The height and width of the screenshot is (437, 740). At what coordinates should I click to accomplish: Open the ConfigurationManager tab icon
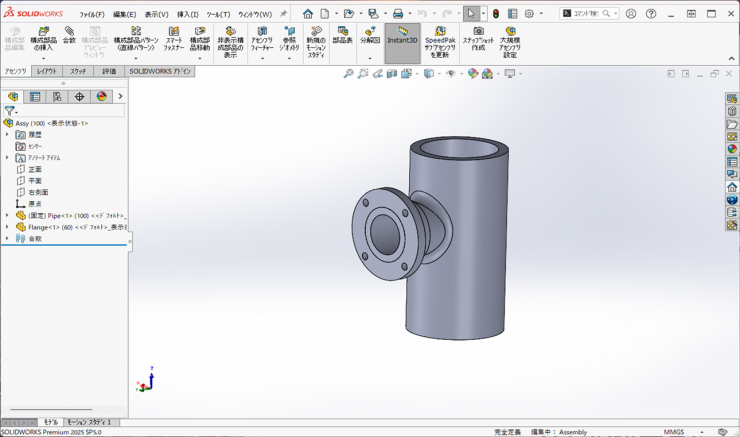tap(57, 97)
